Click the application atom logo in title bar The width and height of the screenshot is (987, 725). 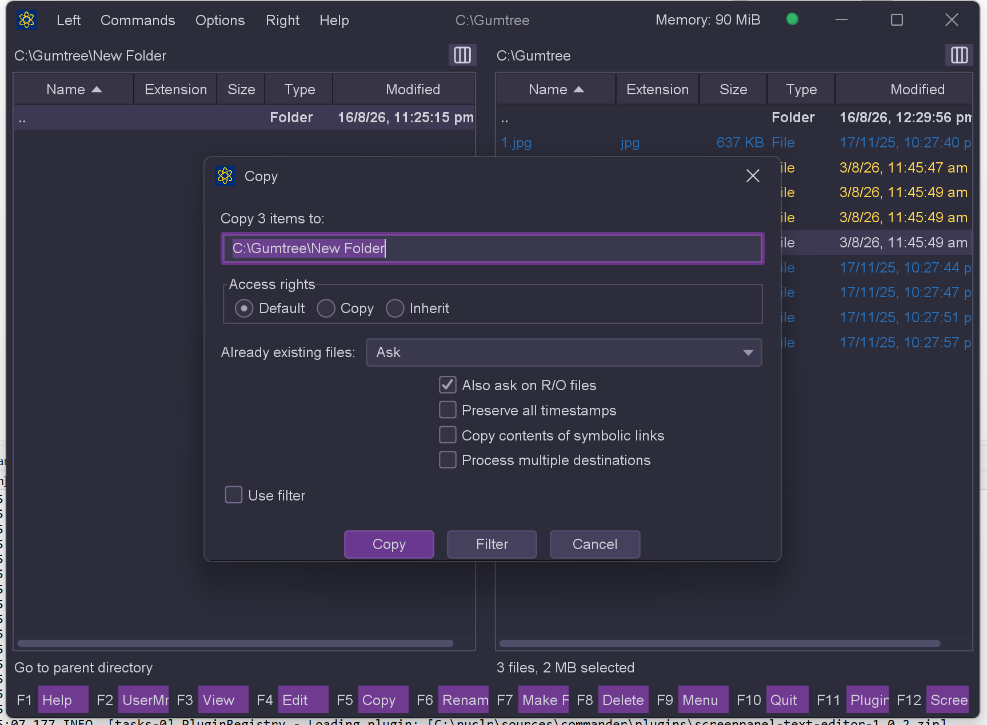[x=26, y=20]
